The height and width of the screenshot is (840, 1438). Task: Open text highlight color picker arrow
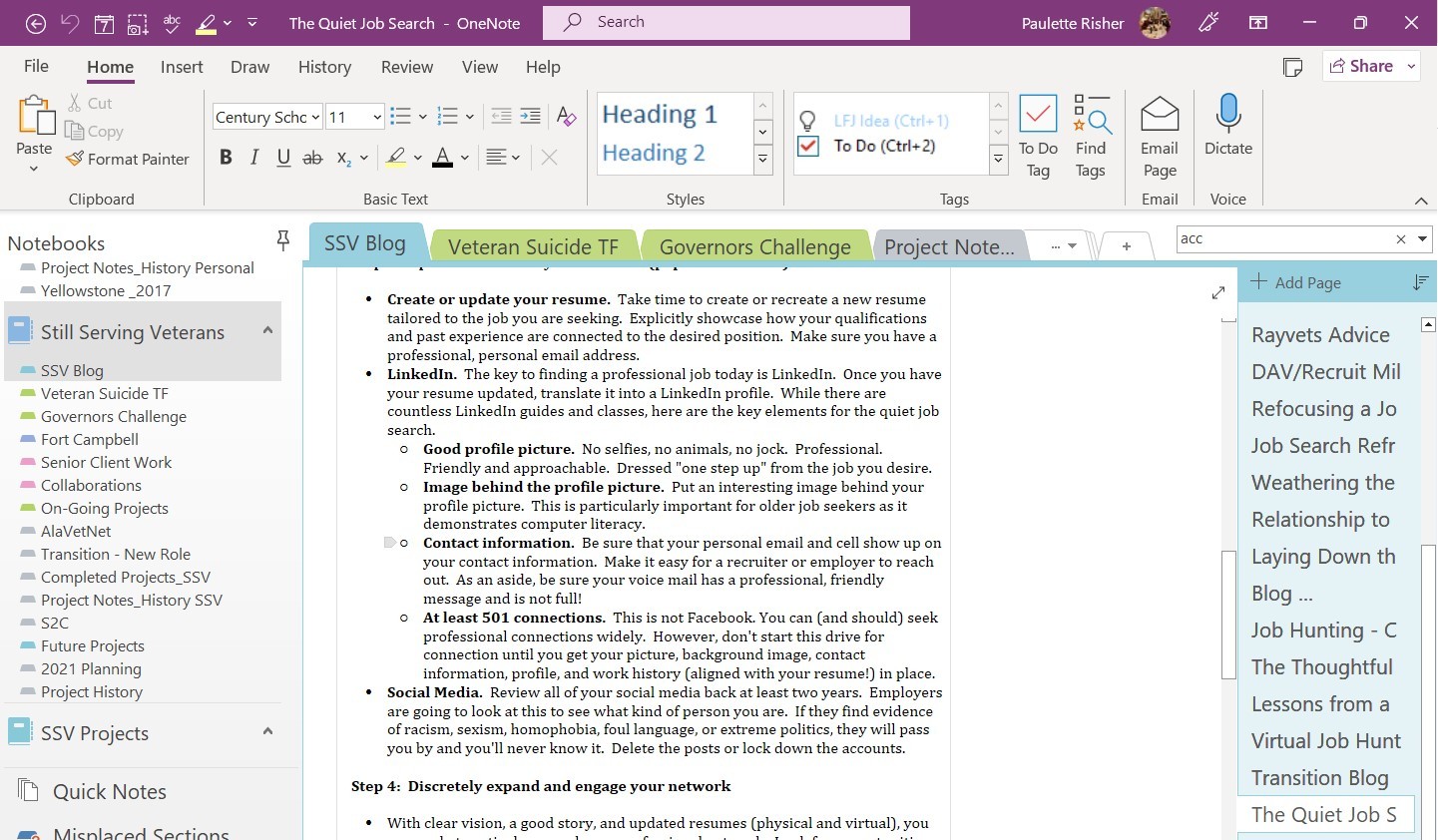[x=417, y=158]
